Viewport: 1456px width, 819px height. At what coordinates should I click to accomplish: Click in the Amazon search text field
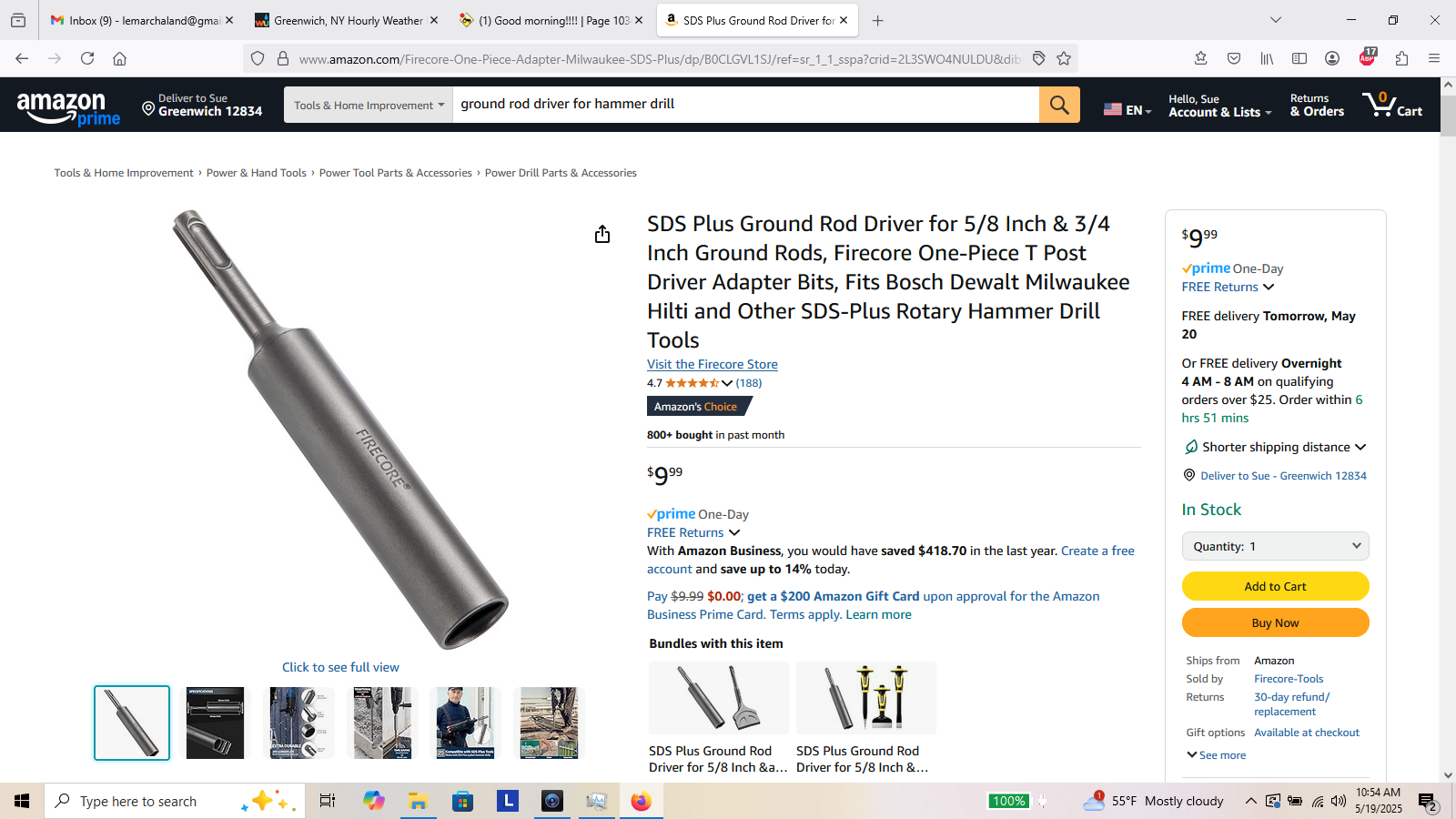745,105
